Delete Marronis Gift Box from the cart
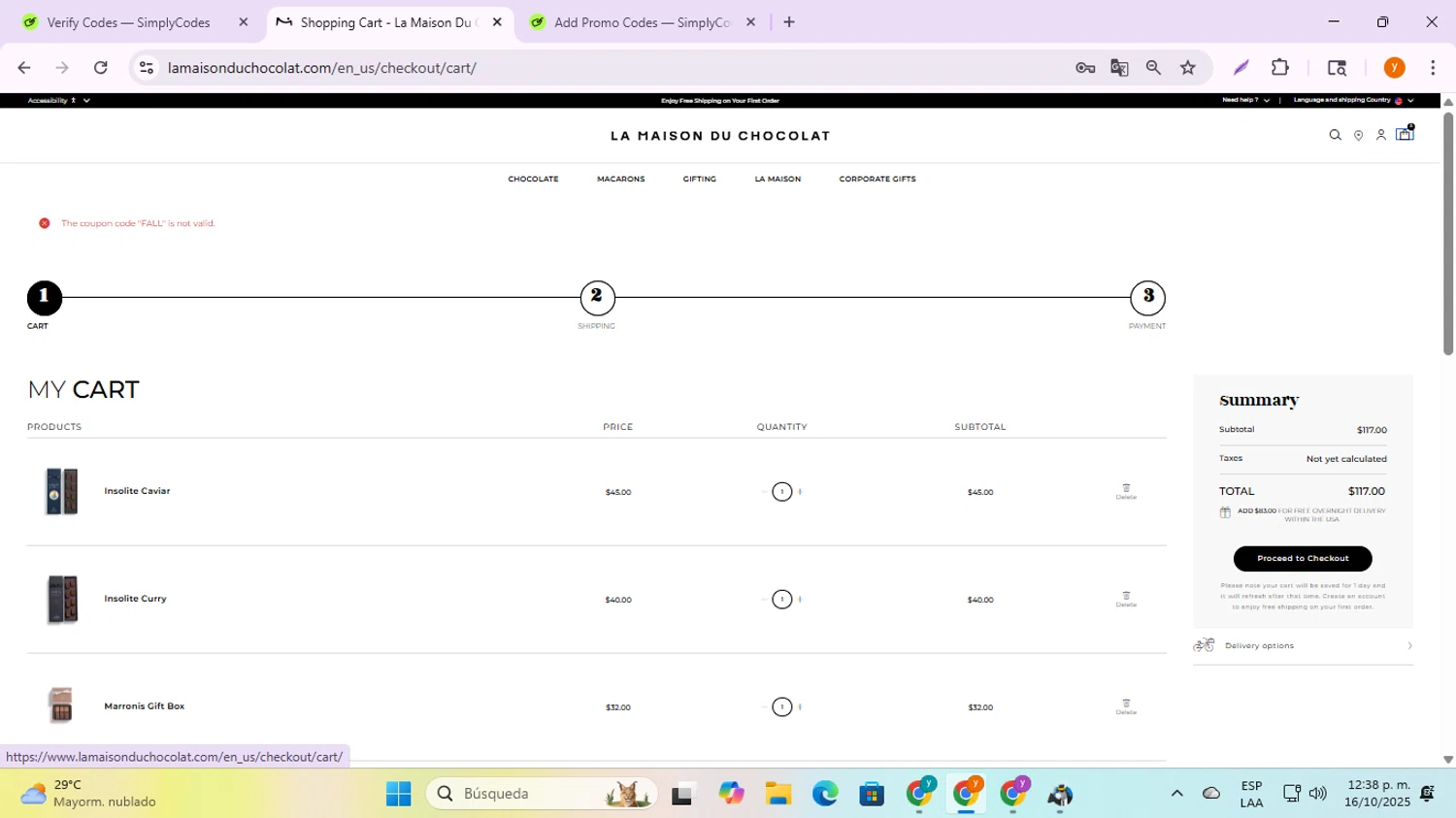The image size is (1456, 818). 1126,707
